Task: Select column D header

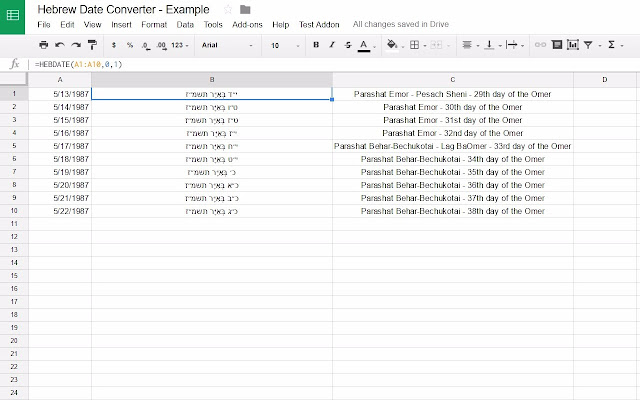Action: coord(604,80)
